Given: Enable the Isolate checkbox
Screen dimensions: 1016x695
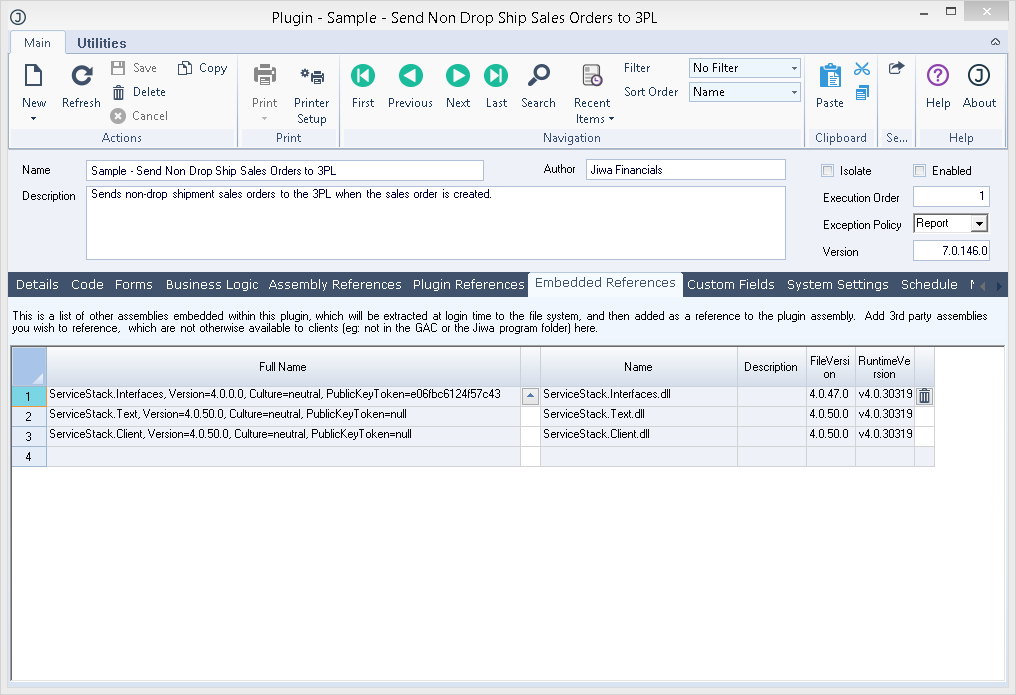Looking at the screenshot, I should pos(827,171).
